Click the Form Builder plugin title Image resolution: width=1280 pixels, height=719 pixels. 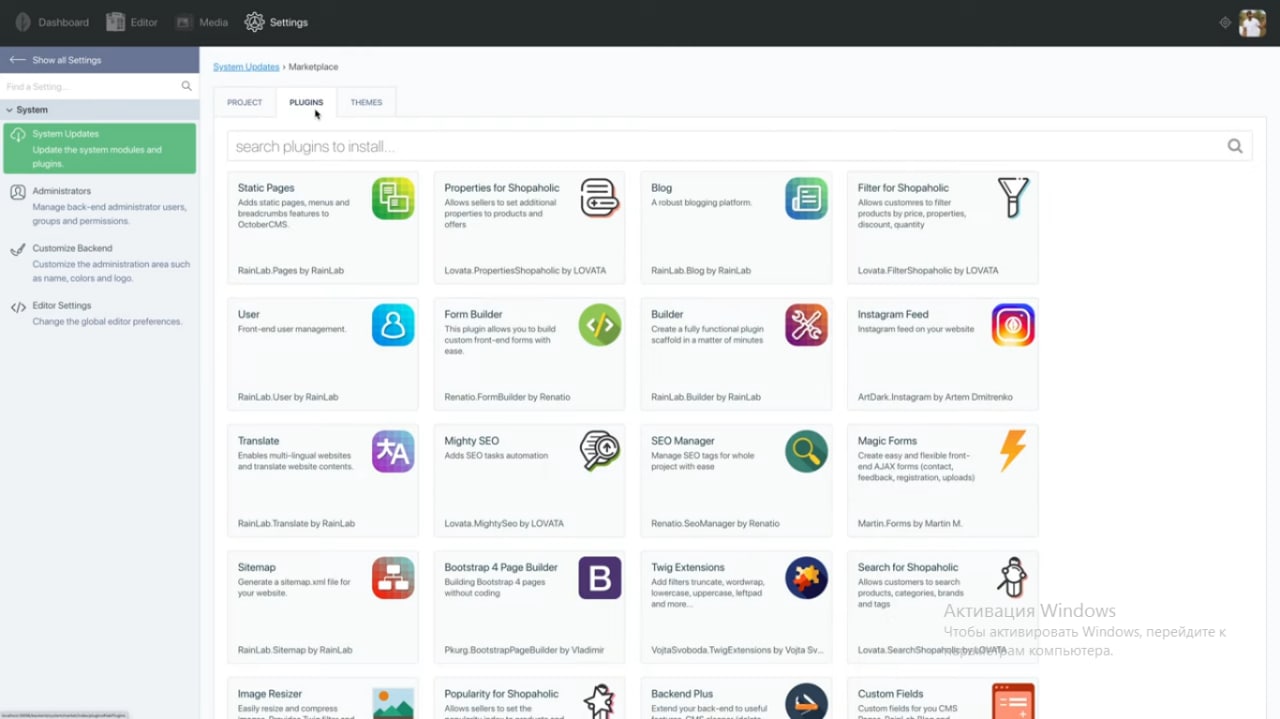[473, 314]
